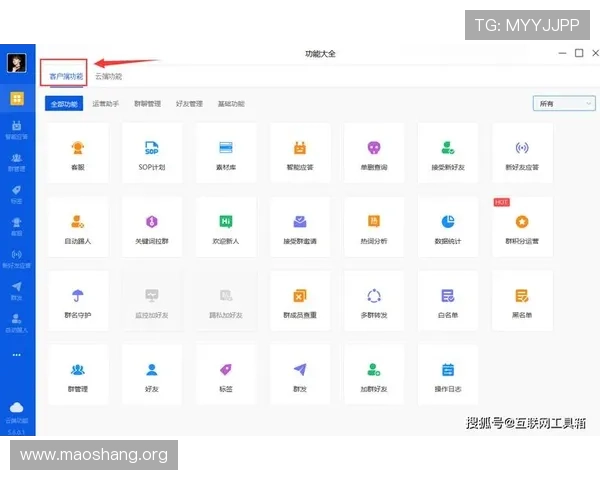The image size is (600, 480).
Task: Select the 基础功能 filter tab
Action: [x=231, y=104]
